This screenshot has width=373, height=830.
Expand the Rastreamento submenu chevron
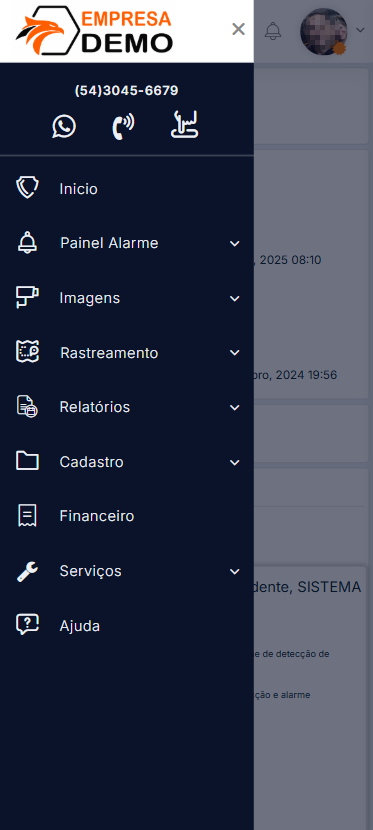pos(235,353)
